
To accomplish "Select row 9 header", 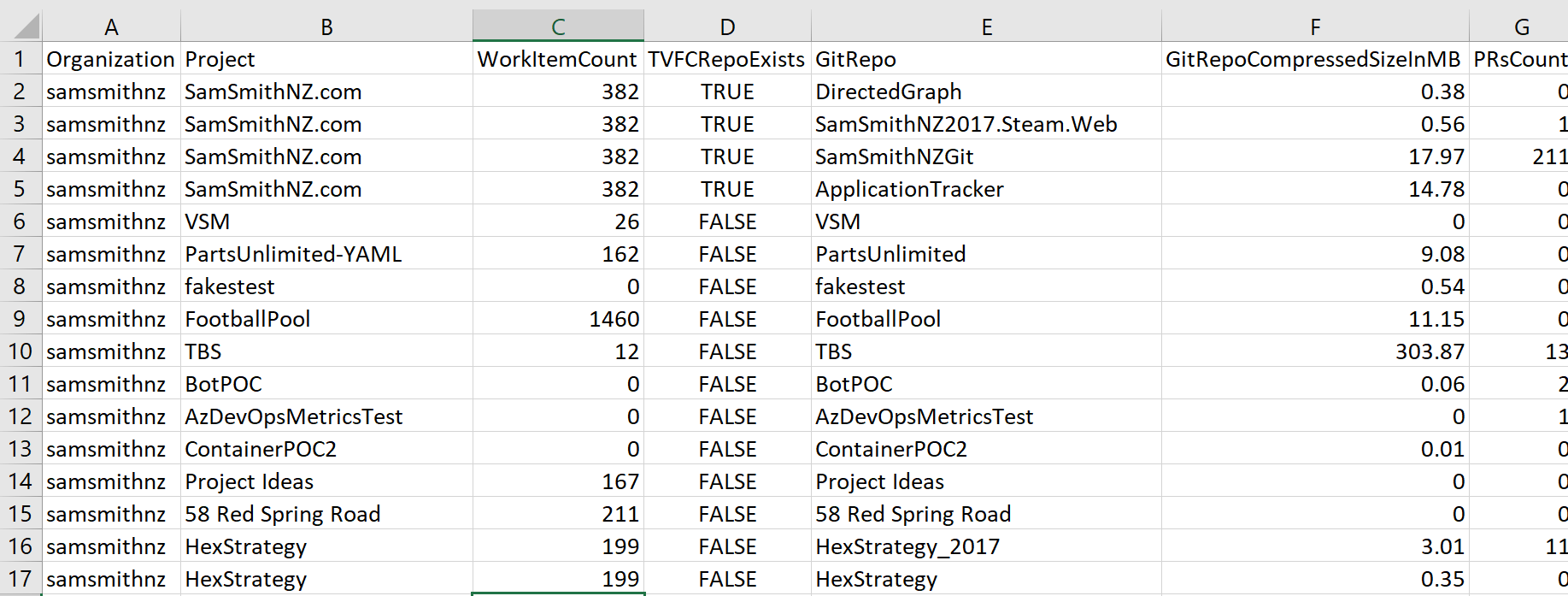I will (x=21, y=319).
